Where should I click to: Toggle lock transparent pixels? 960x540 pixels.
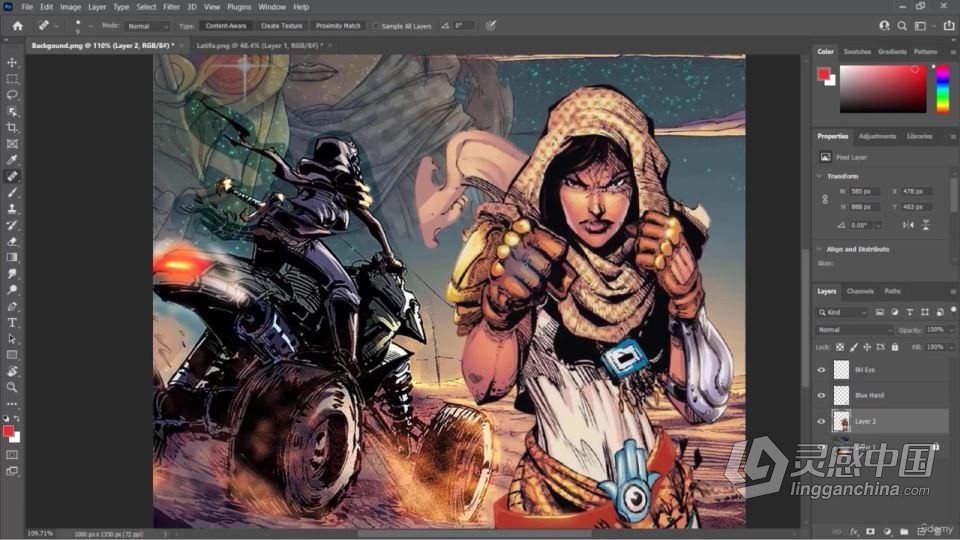[840, 347]
